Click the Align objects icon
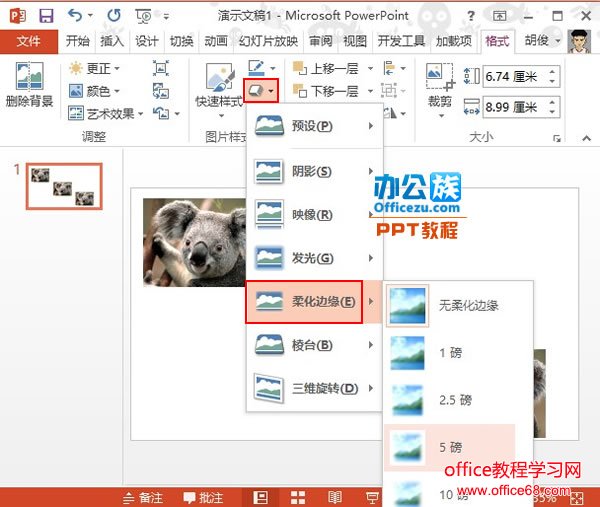600x507 pixels. tap(390, 68)
